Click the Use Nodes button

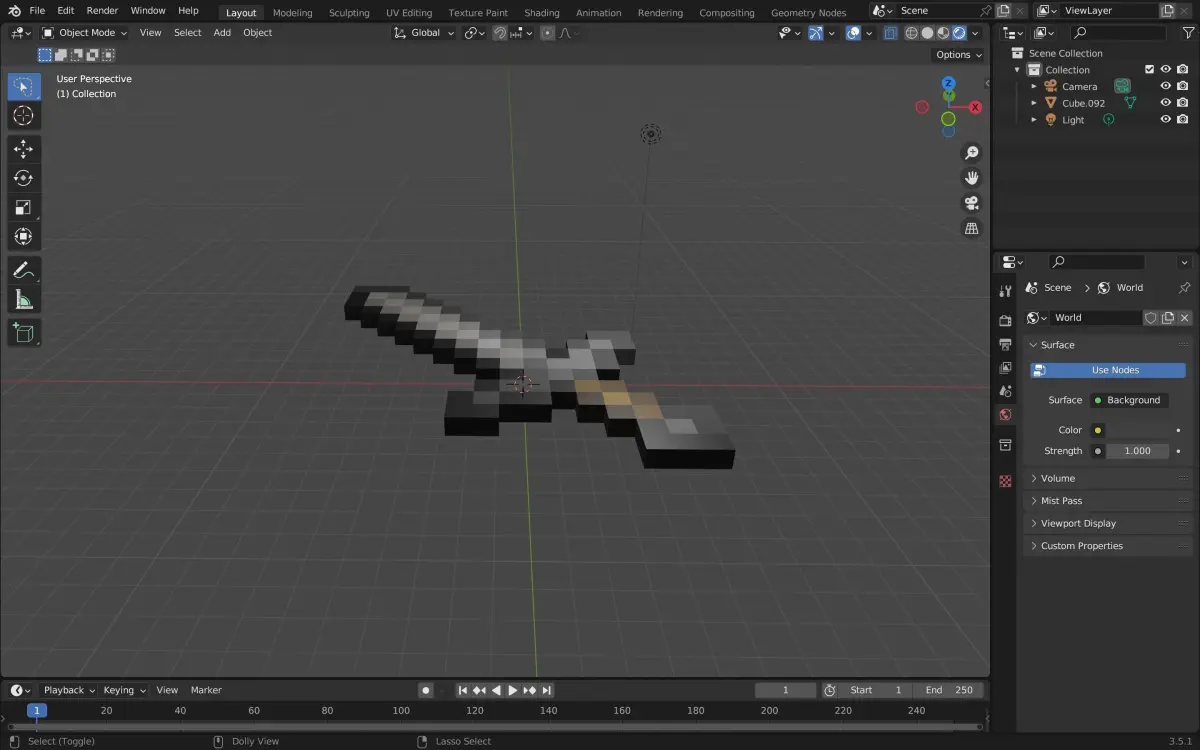tap(1108, 370)
